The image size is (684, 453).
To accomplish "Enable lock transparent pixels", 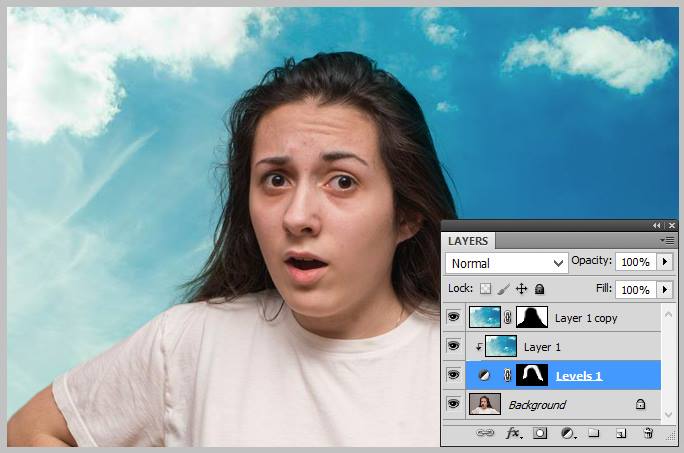I will coord(487,289).
